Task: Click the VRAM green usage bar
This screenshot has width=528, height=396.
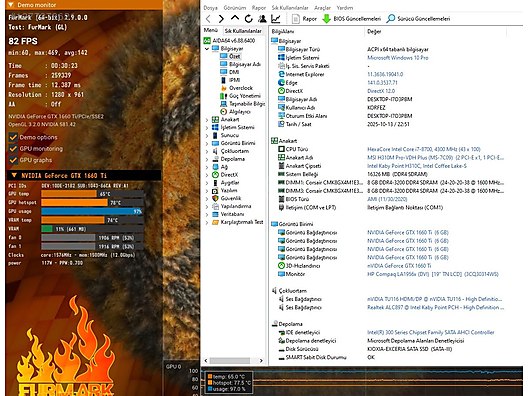Action: (x=47, y=229)
